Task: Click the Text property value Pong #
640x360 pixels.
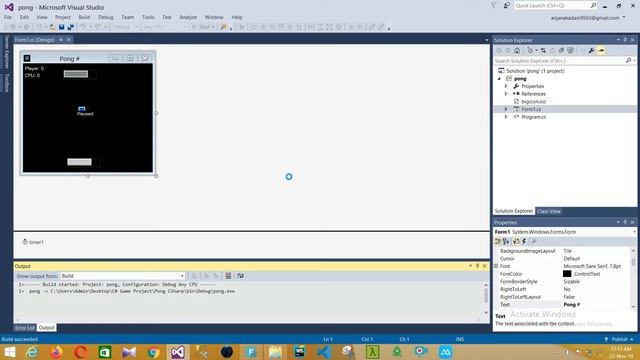Action: coord(571,304)
